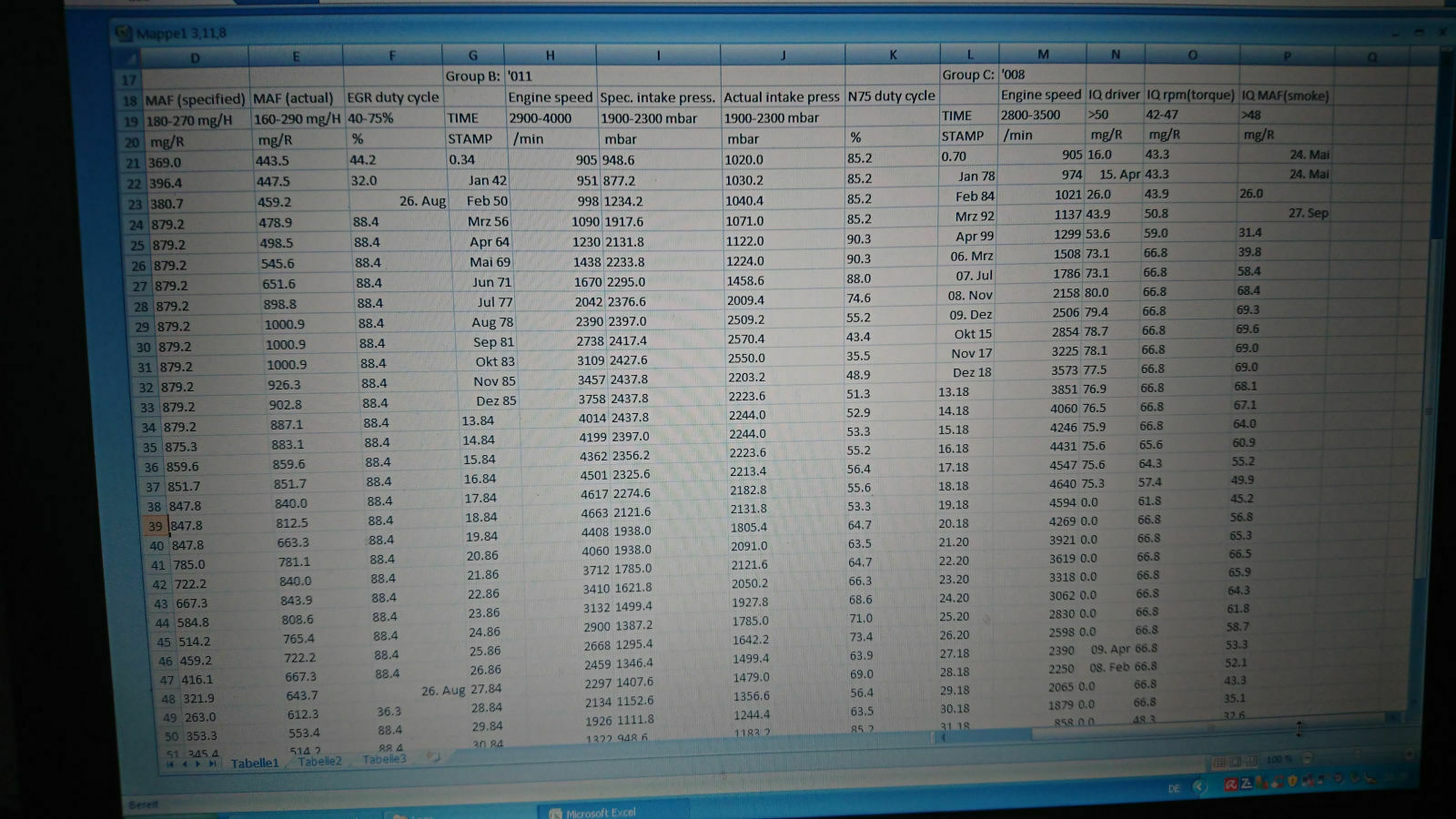
Task: Click the Normal view icon in status bar
Action: [1220, 761]
